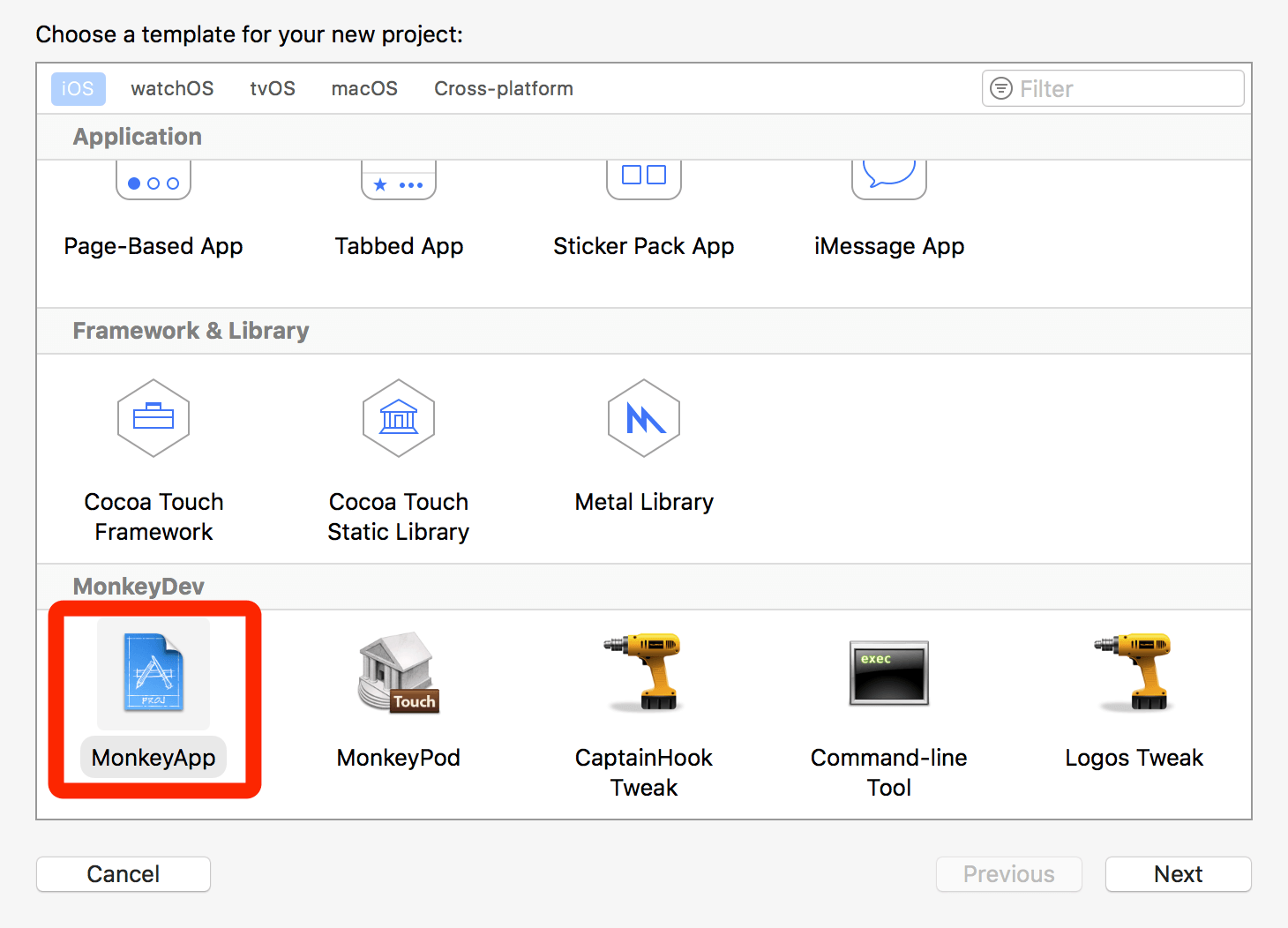Select the Cocoa Touch Framework toolbox icon
The image size is (1288, 928).
coord(154,418)
